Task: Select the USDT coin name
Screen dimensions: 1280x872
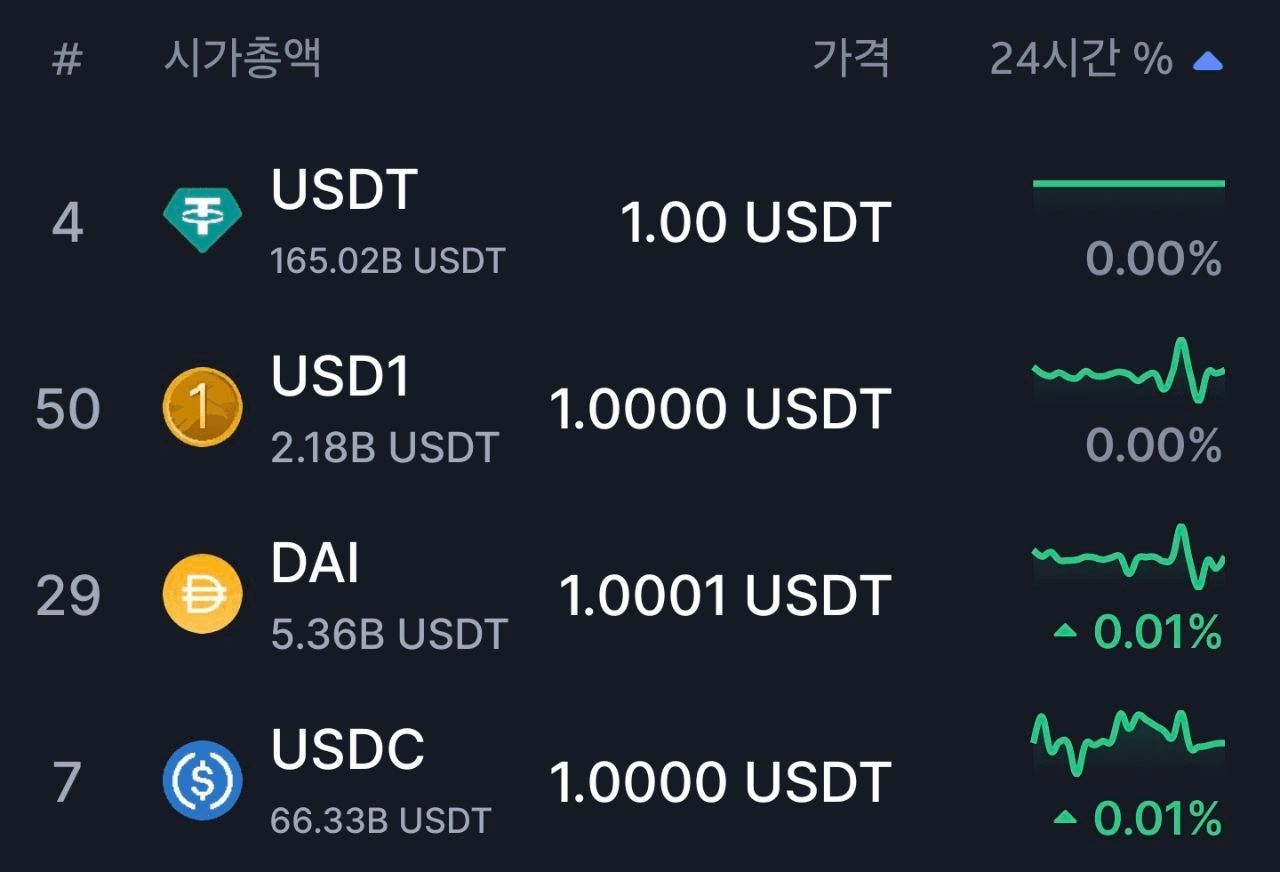Action: (344, 189)
